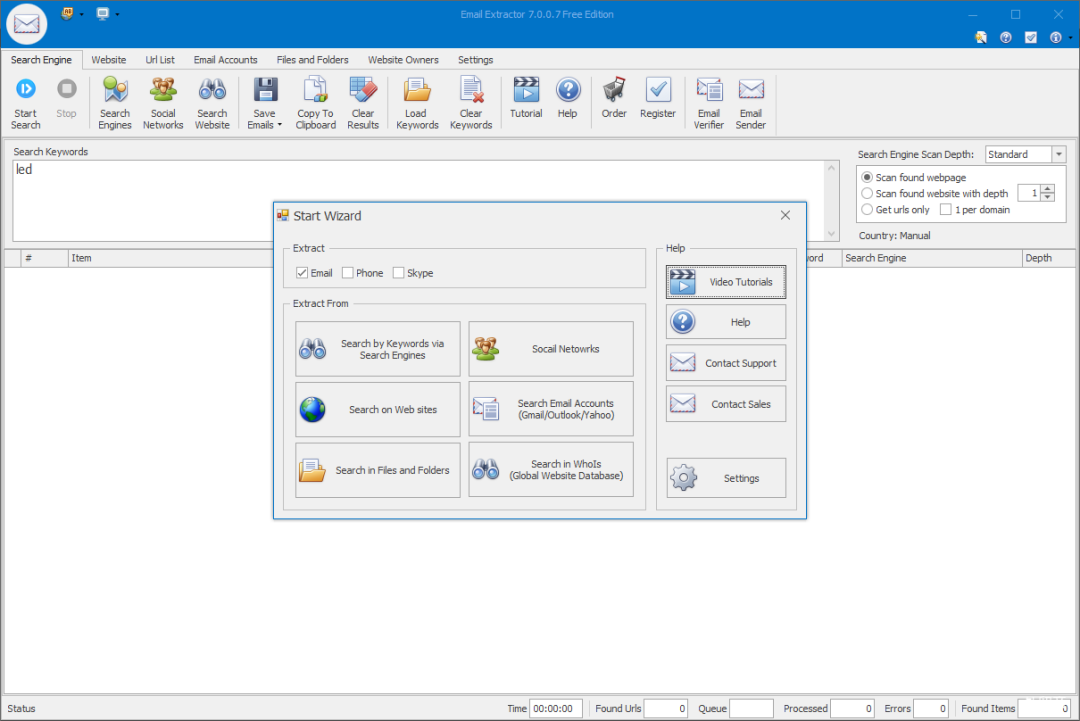Click the Start Search toolbar icon
The height and width of the screenshot is (721, 1080).
25,90
